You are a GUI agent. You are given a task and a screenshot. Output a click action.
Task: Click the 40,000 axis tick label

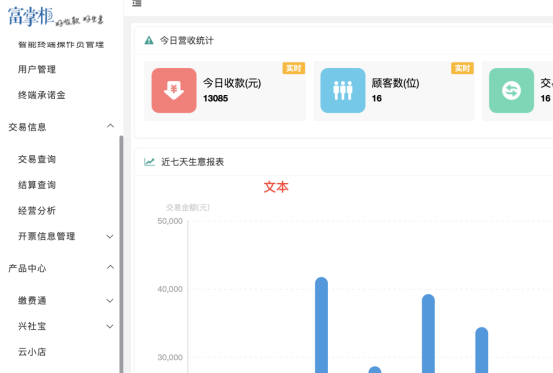[x=170, y=289]
